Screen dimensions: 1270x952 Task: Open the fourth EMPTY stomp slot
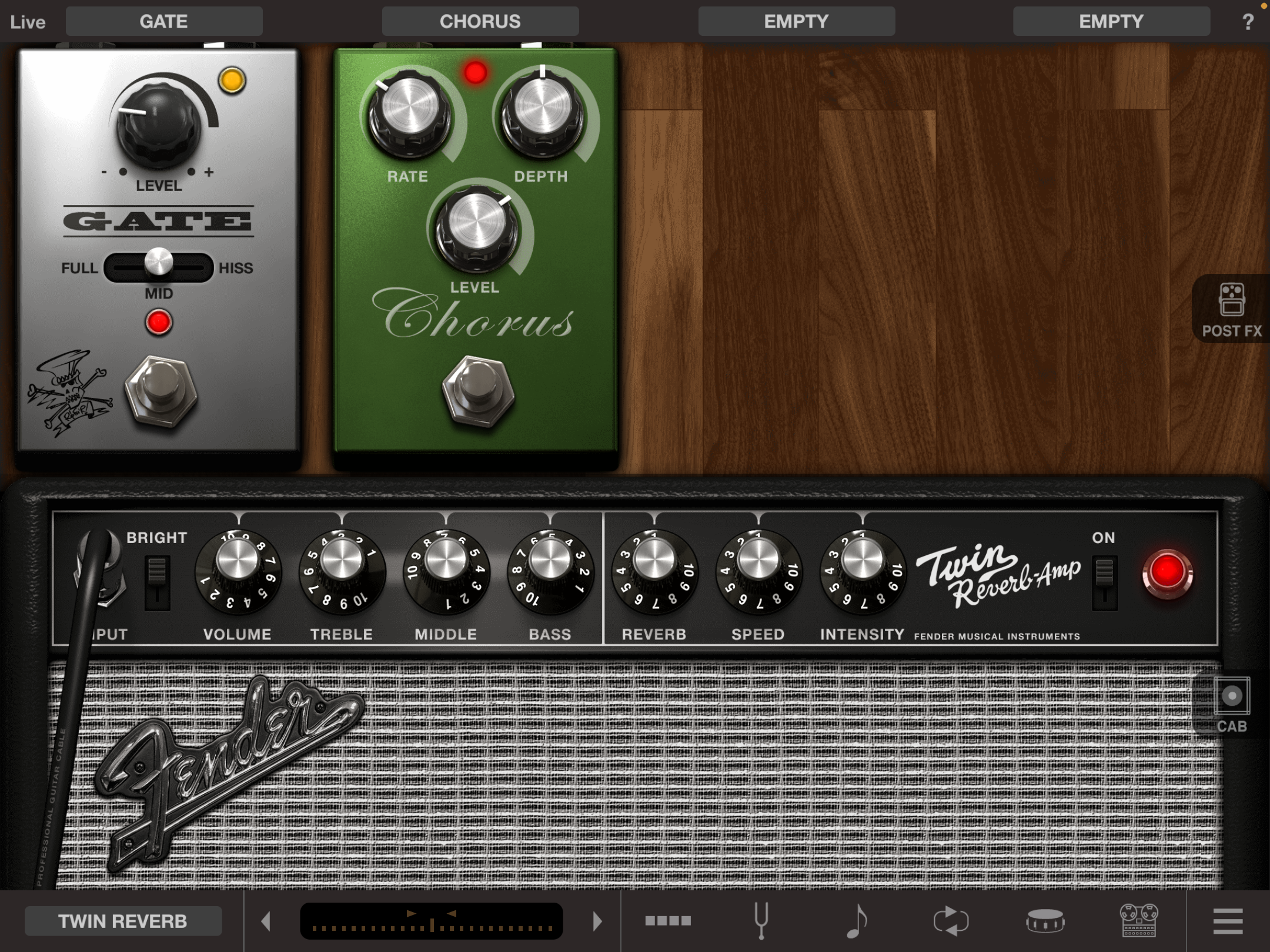point(1112,22)
